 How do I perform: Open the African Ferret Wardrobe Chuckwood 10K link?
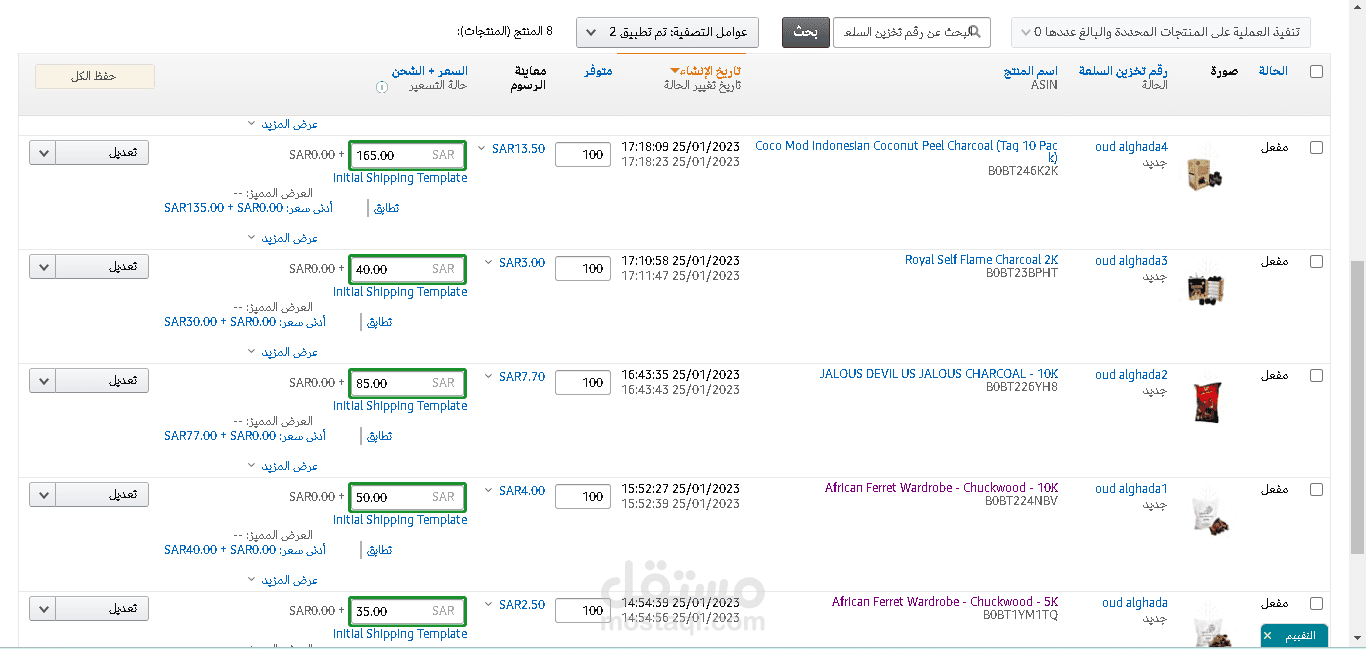click(942, 488)
